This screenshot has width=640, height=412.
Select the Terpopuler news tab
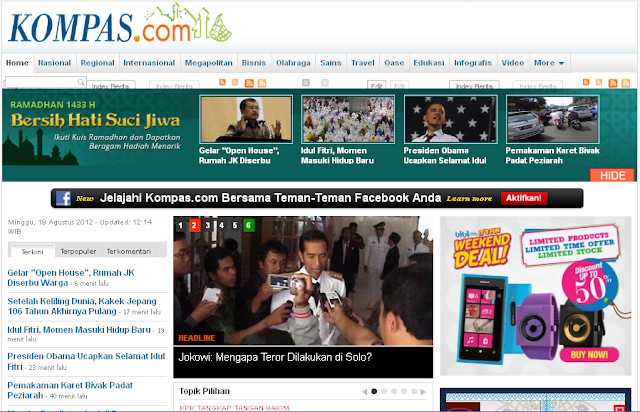pyautogui.click(x=78, y=252)
